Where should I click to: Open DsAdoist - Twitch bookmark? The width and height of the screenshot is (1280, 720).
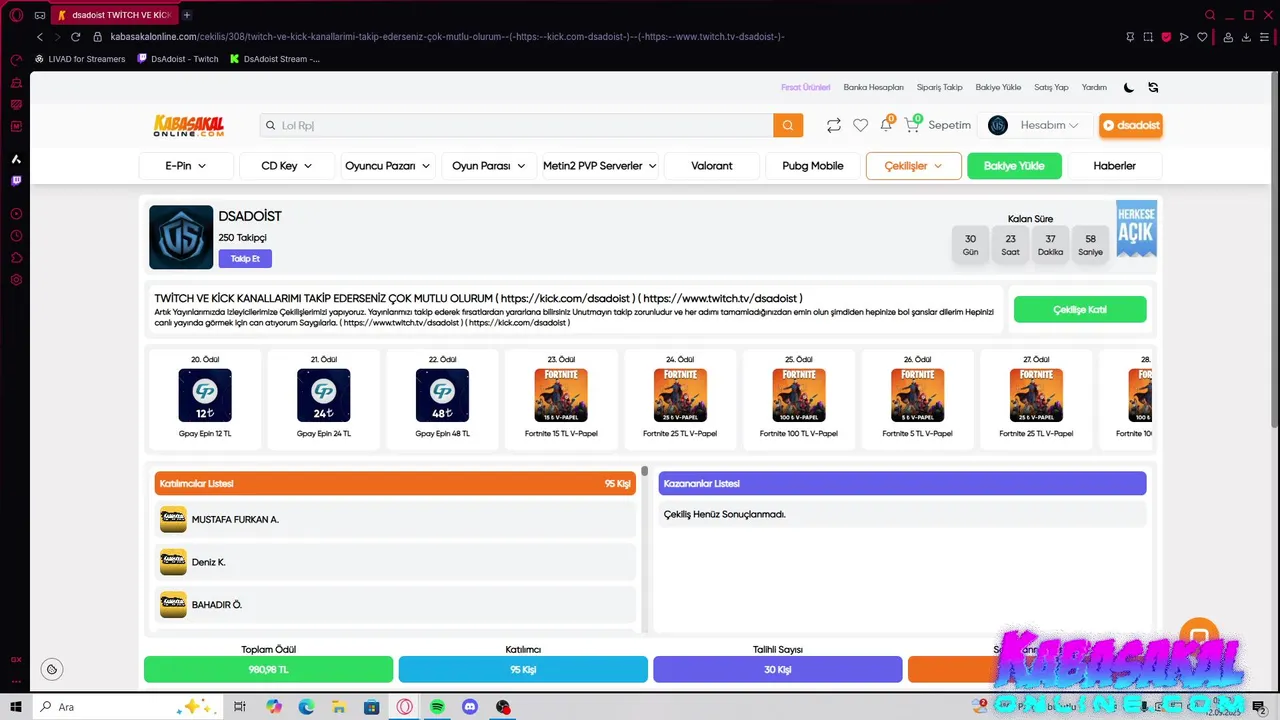click(x=176, y=59)
